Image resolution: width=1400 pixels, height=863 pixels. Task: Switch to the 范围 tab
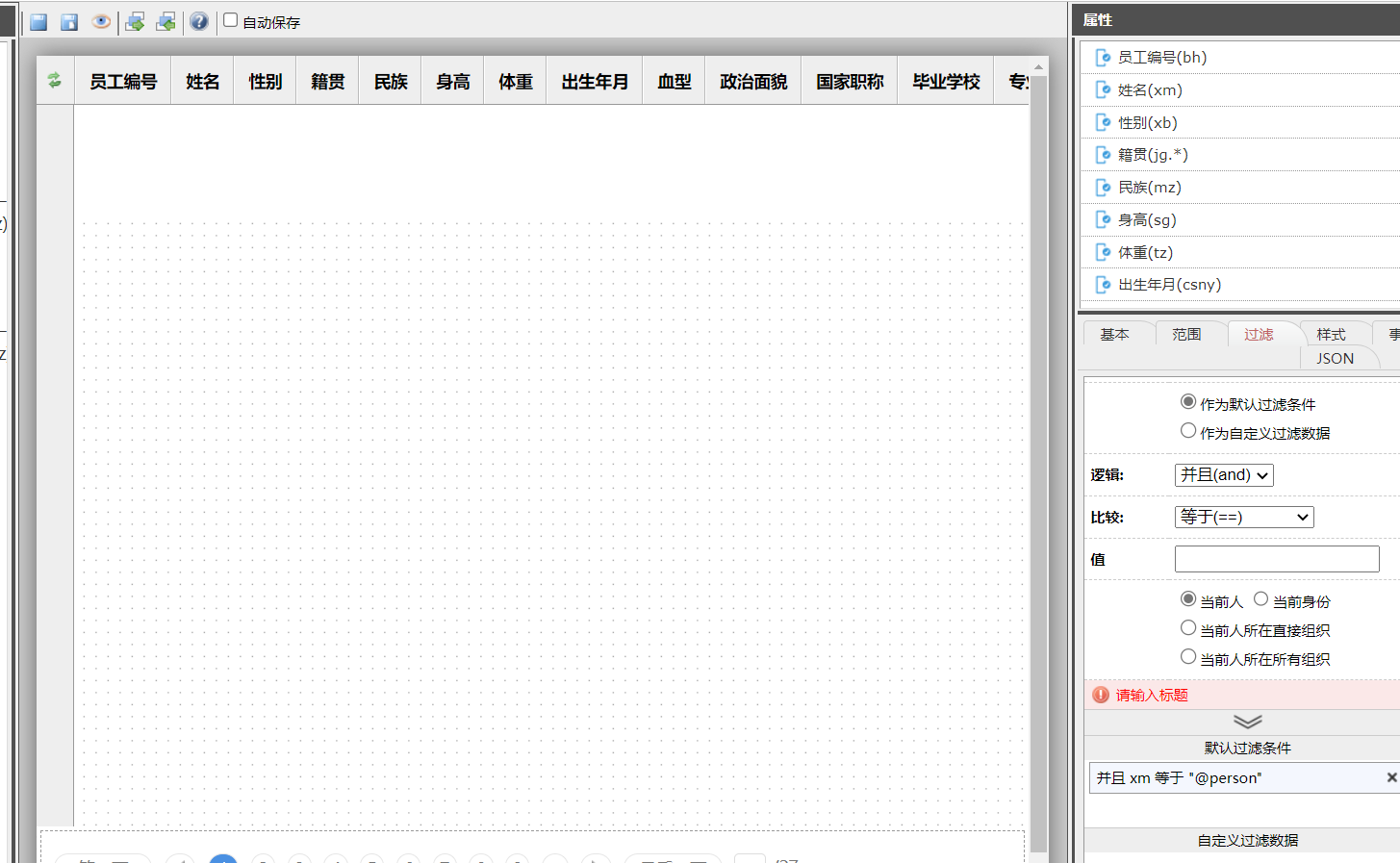(1186, 334)
